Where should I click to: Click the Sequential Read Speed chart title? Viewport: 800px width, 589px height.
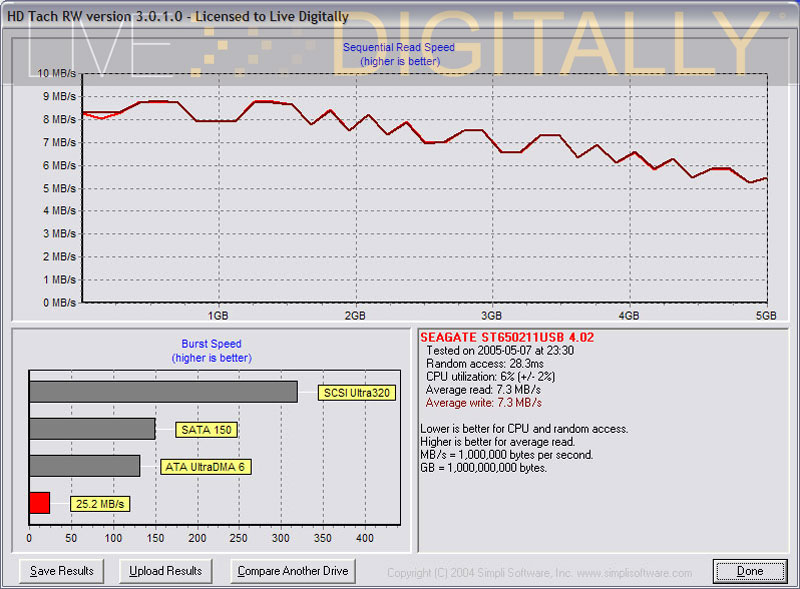[x=398, y=47]
